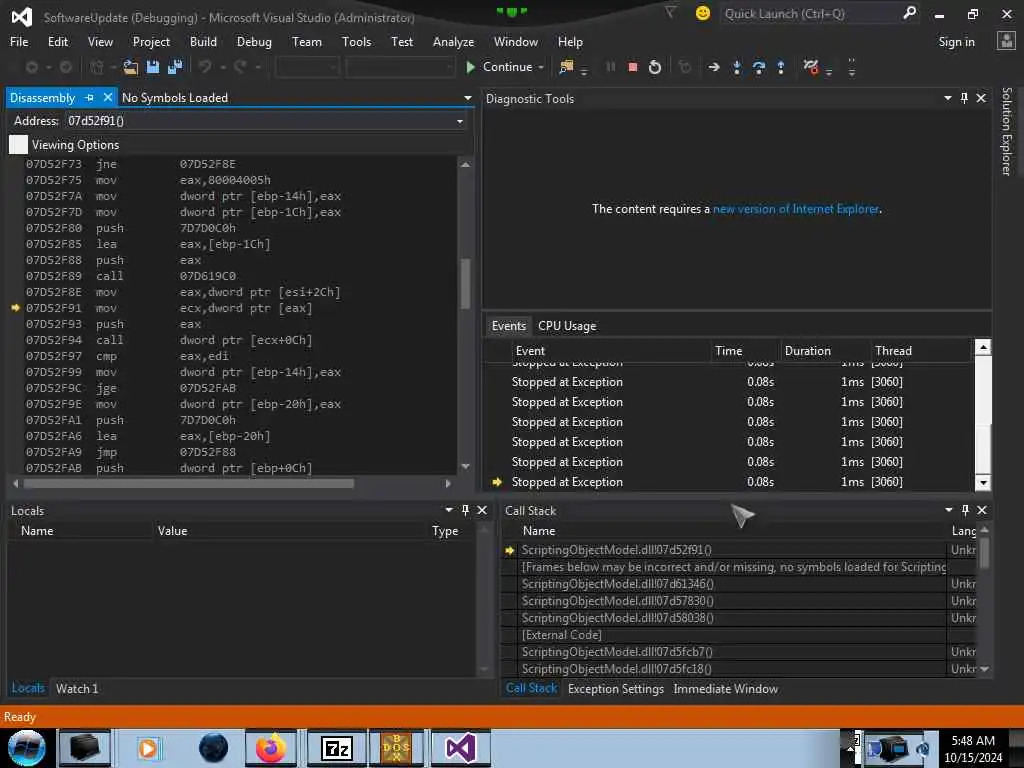Click the Events list scroll down arrow
The image size is (1024, 768).
(x=982, y=483)
